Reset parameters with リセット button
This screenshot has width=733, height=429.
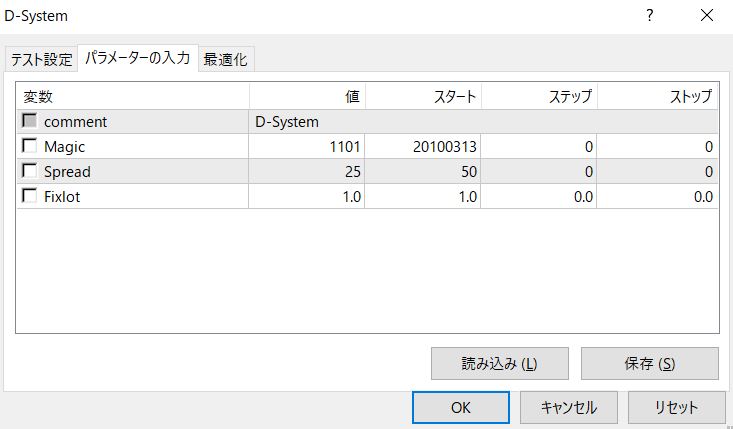tap(676, 408)
